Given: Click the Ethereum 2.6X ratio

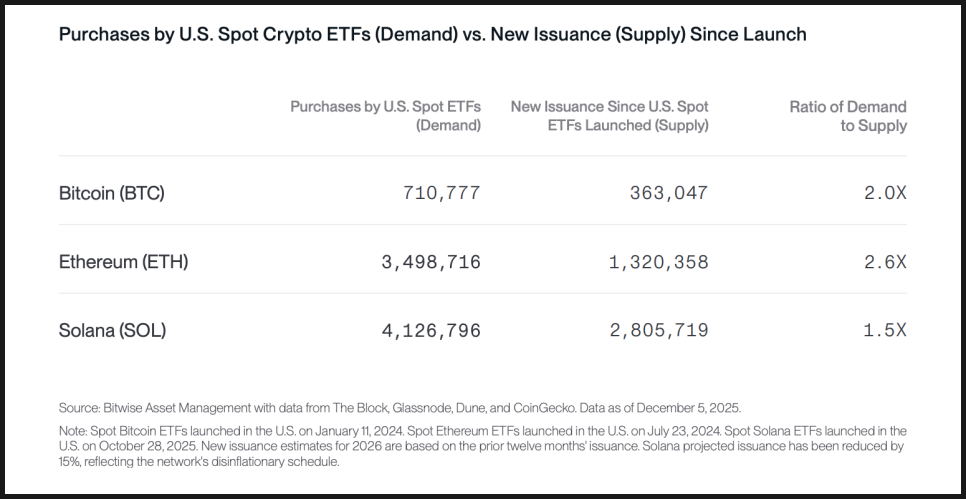Looking at the screenshot, I should pyautogui.click(x=885, y=262).
